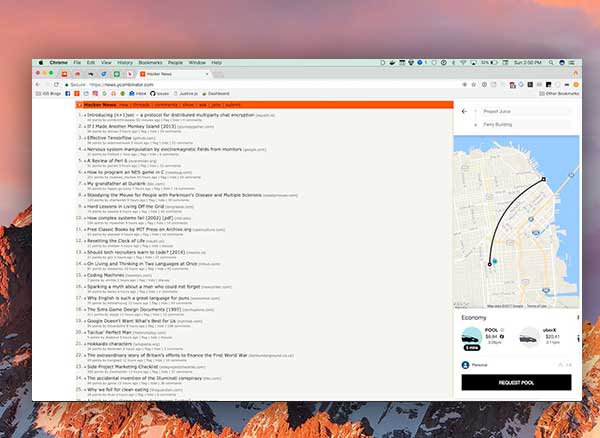The width and height of the screenshot is (600, 438).
Task: Click the orange round extension icon in Chrome toolbar
Action: coord(576,84)
